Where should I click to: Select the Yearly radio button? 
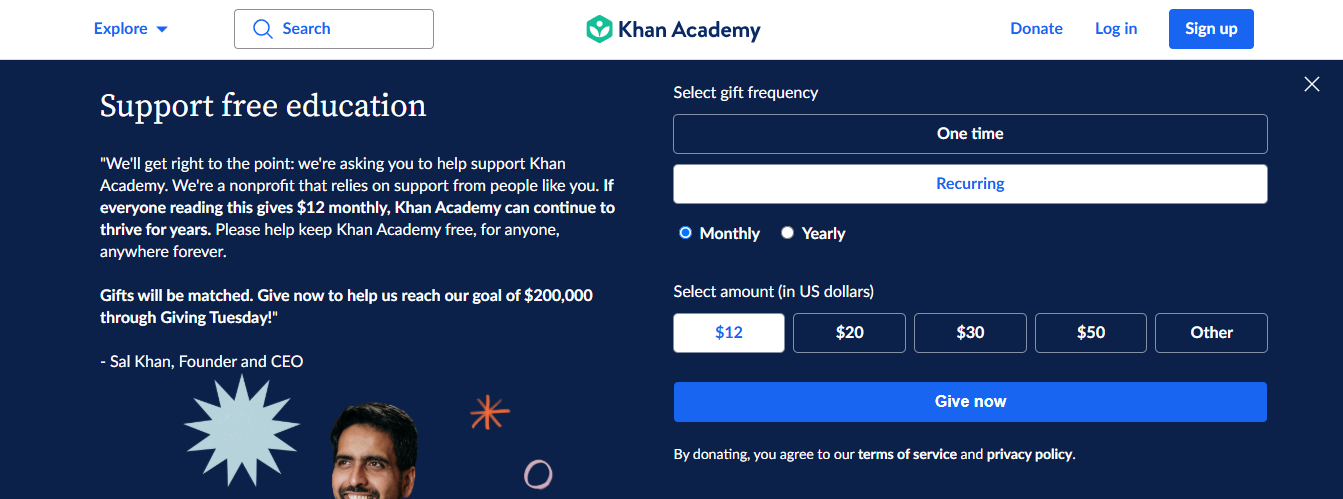click(x=787, y=233)
